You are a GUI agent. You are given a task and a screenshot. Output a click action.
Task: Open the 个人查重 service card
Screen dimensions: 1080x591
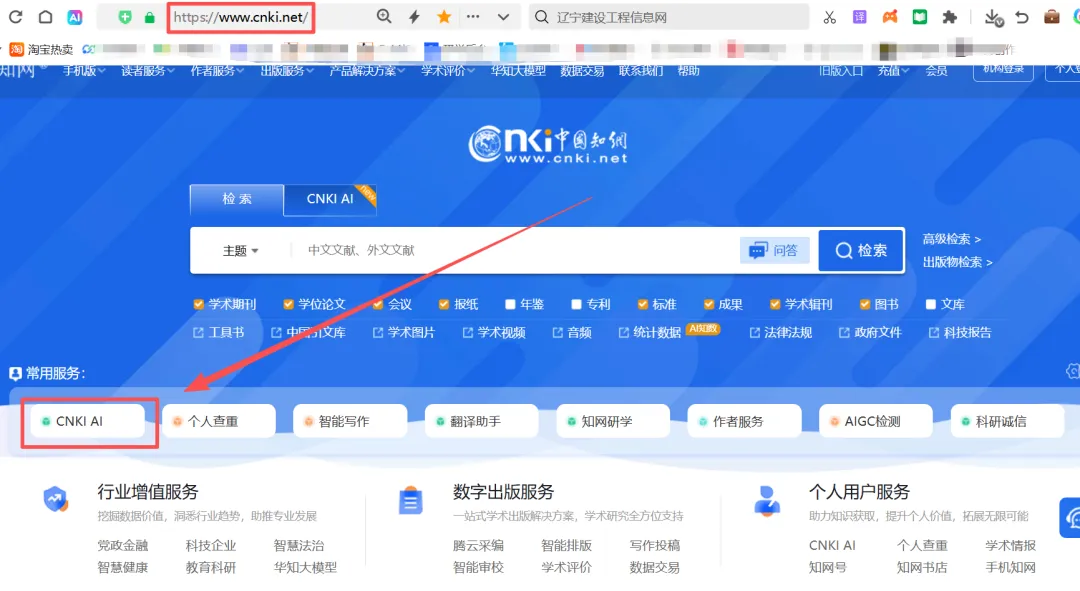[219, 421]
